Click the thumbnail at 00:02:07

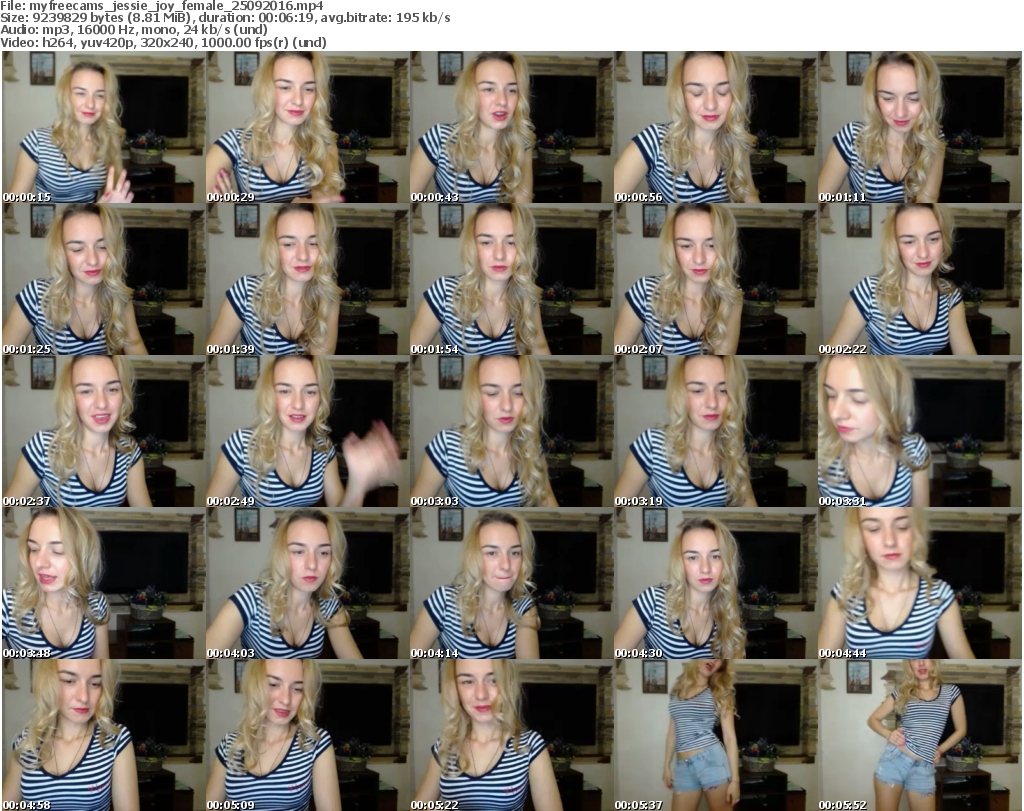click(715, 279)
